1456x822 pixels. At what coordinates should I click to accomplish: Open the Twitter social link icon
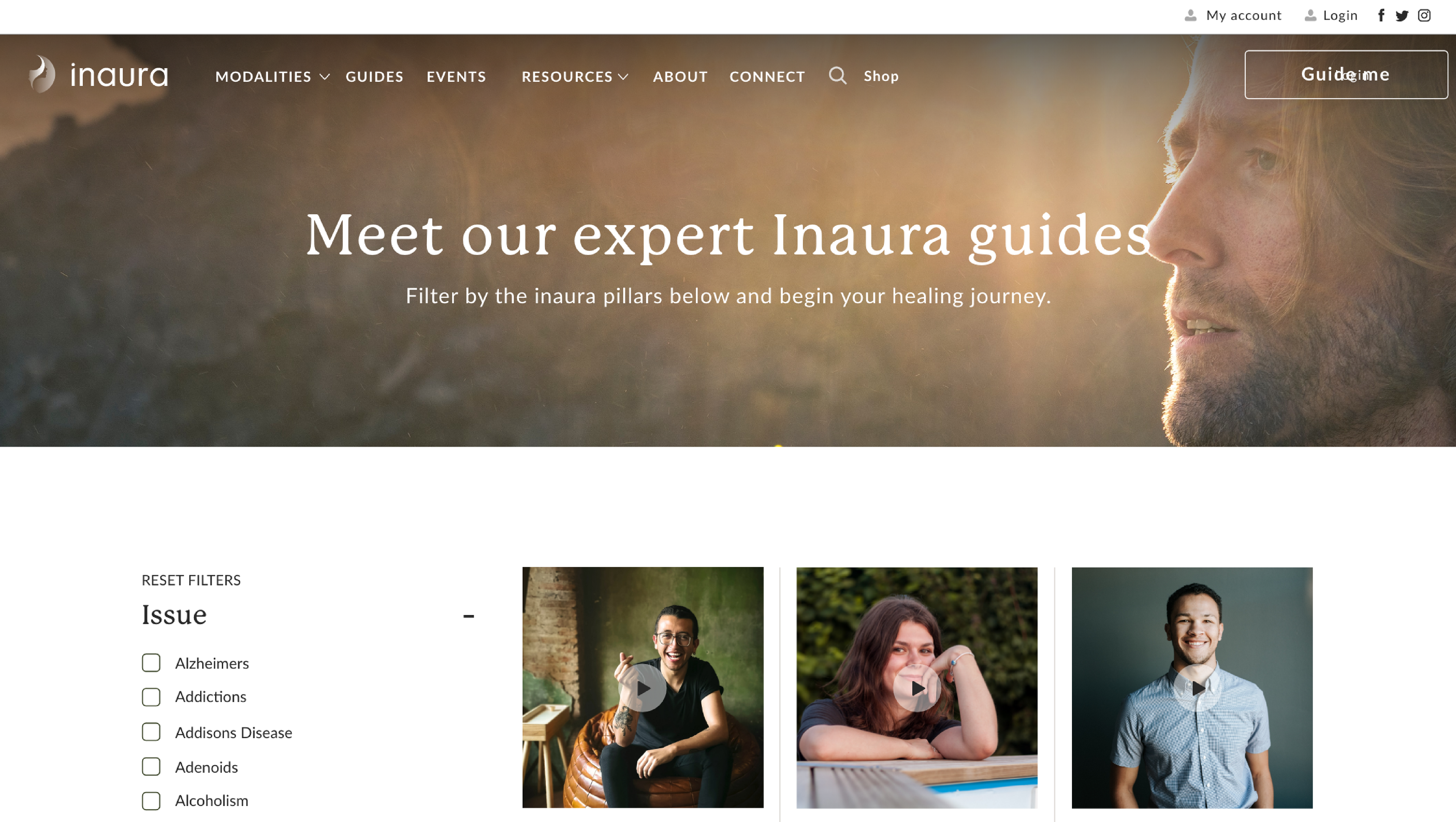(1402, 15)
